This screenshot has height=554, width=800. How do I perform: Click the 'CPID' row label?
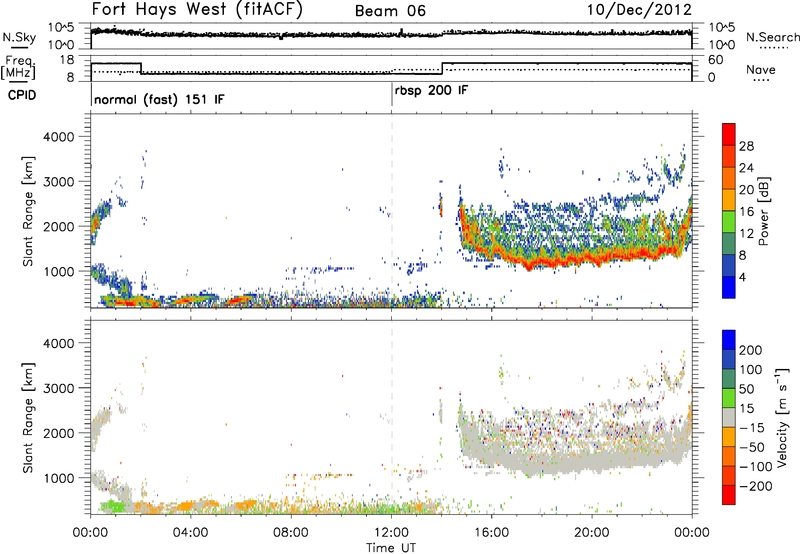tap(22, 95)
